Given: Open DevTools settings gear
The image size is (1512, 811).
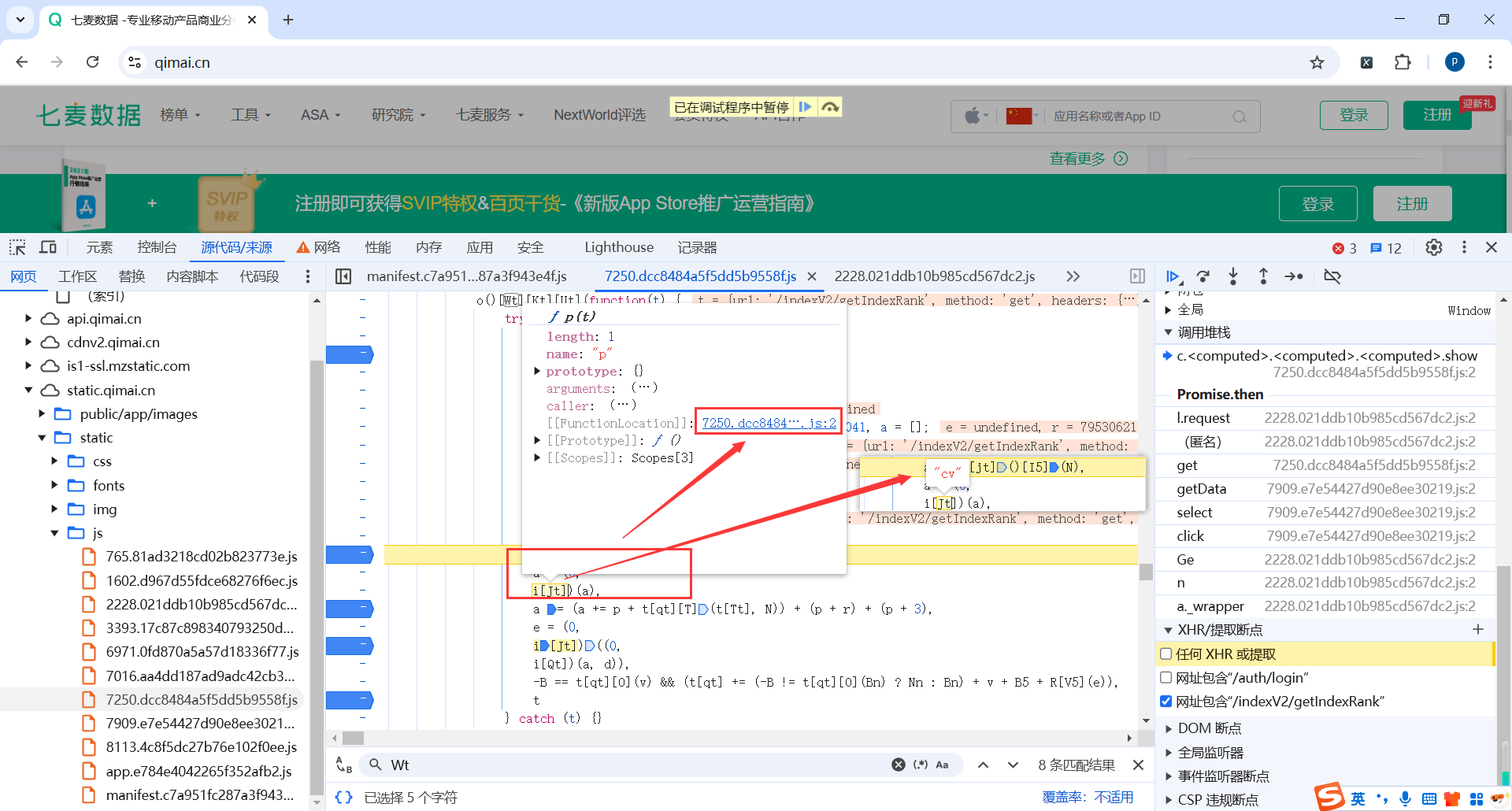Looking at the screenshot, I should click(x=1433, y=247).
